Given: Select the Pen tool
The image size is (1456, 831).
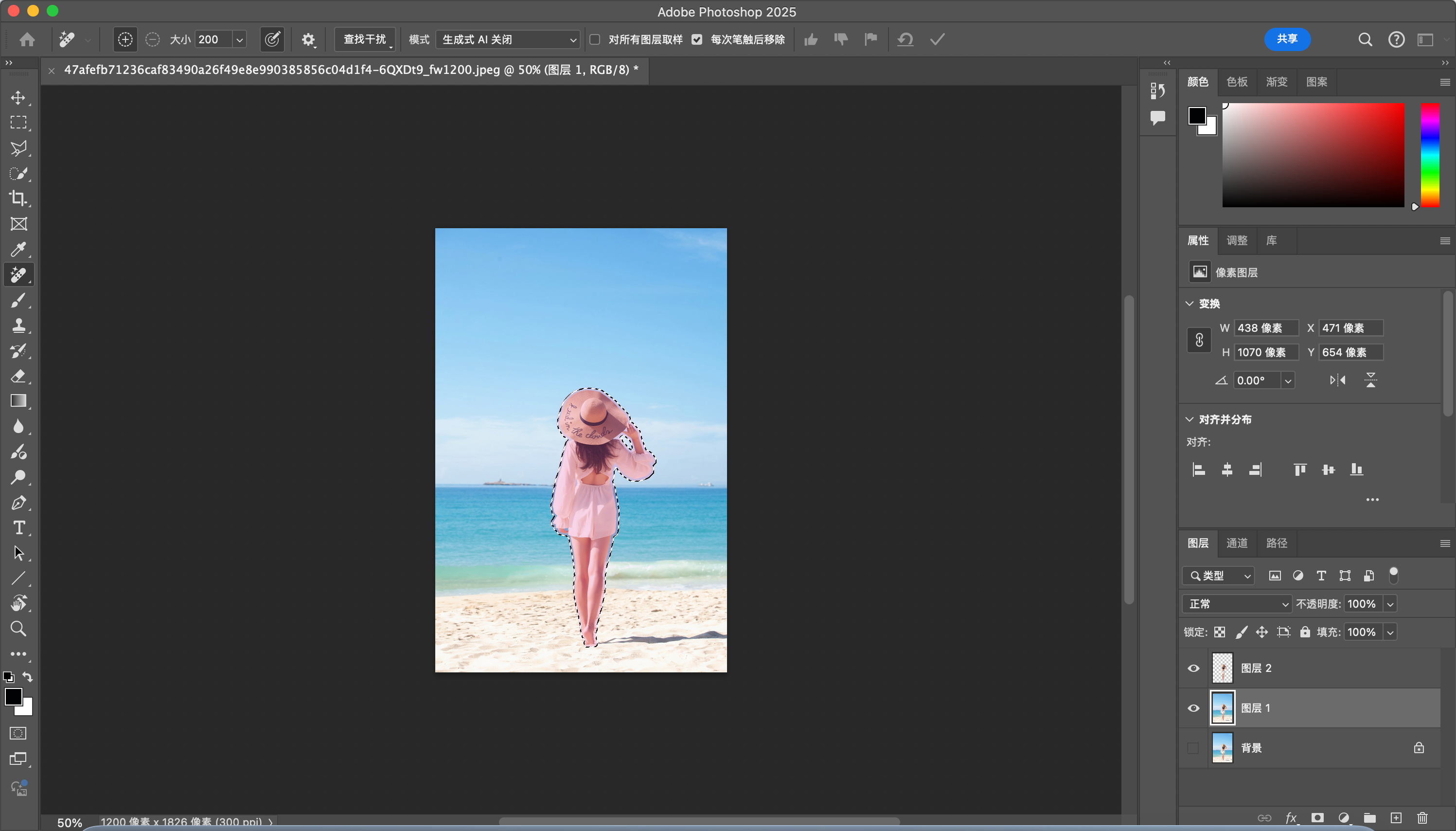Looking at the screenshot, I should pos(18,503).
